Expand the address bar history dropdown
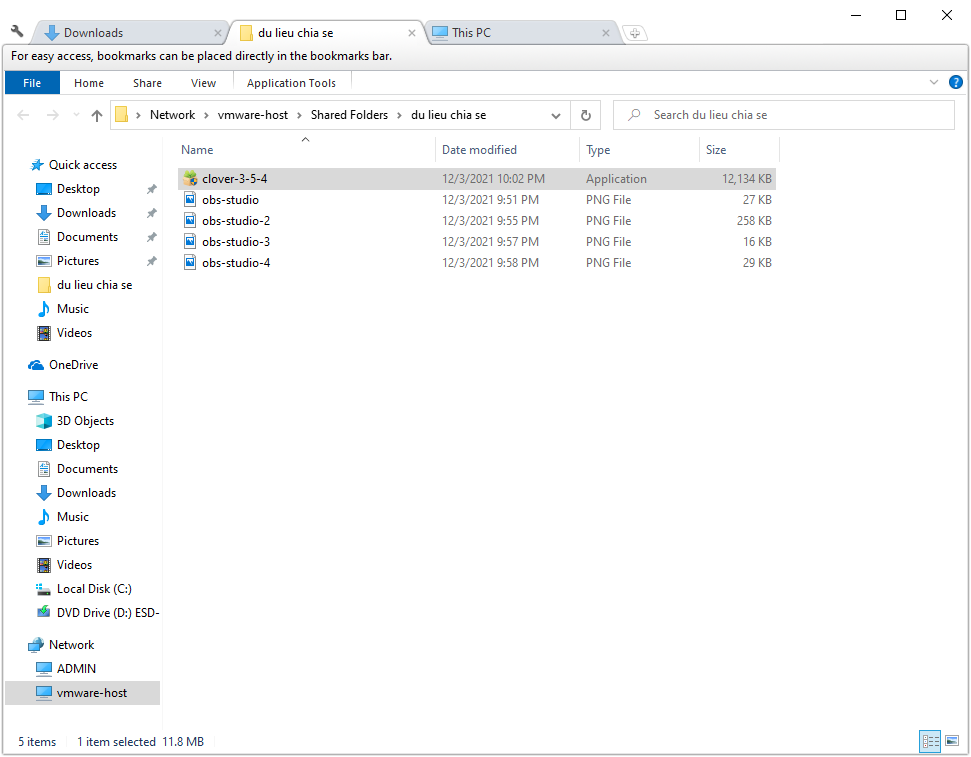The image size is (971, 757). (x=556, y=115)
